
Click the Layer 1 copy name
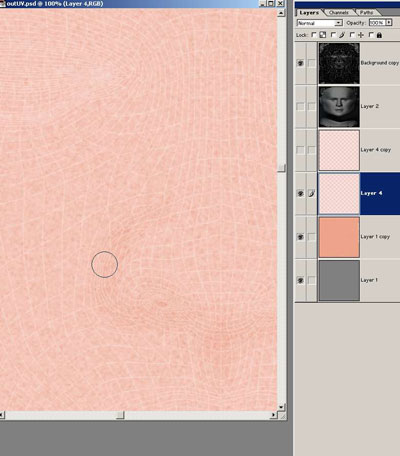tap(375, 237)
